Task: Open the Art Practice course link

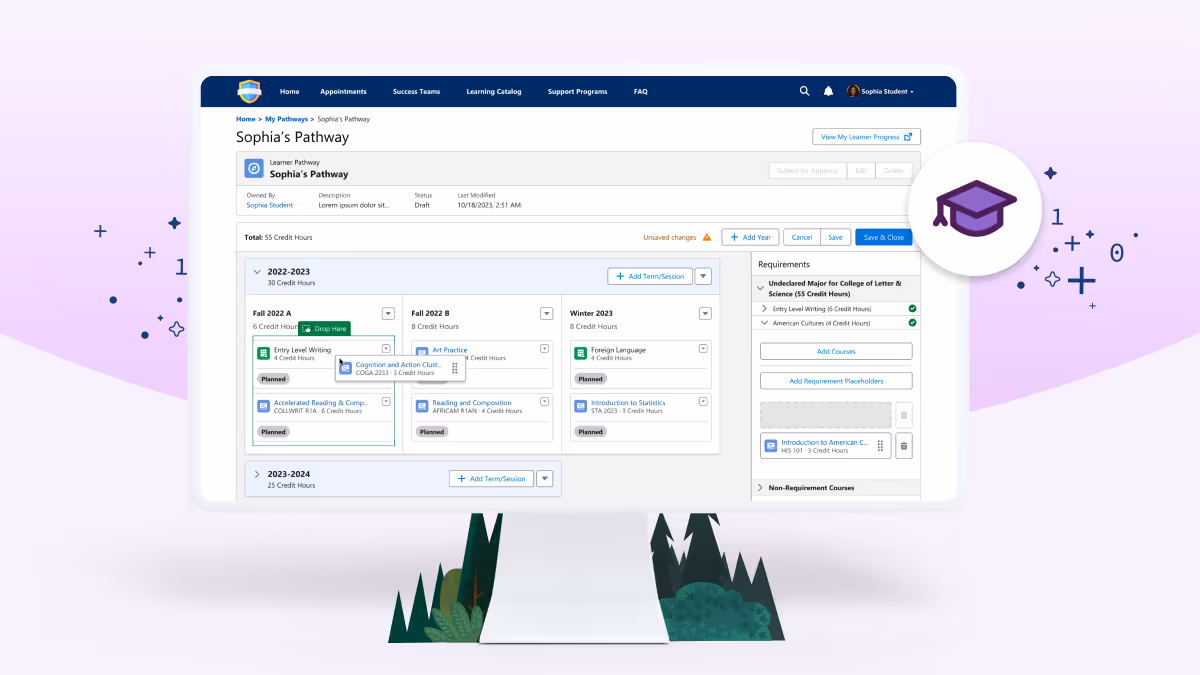Action: click(450, 350)
